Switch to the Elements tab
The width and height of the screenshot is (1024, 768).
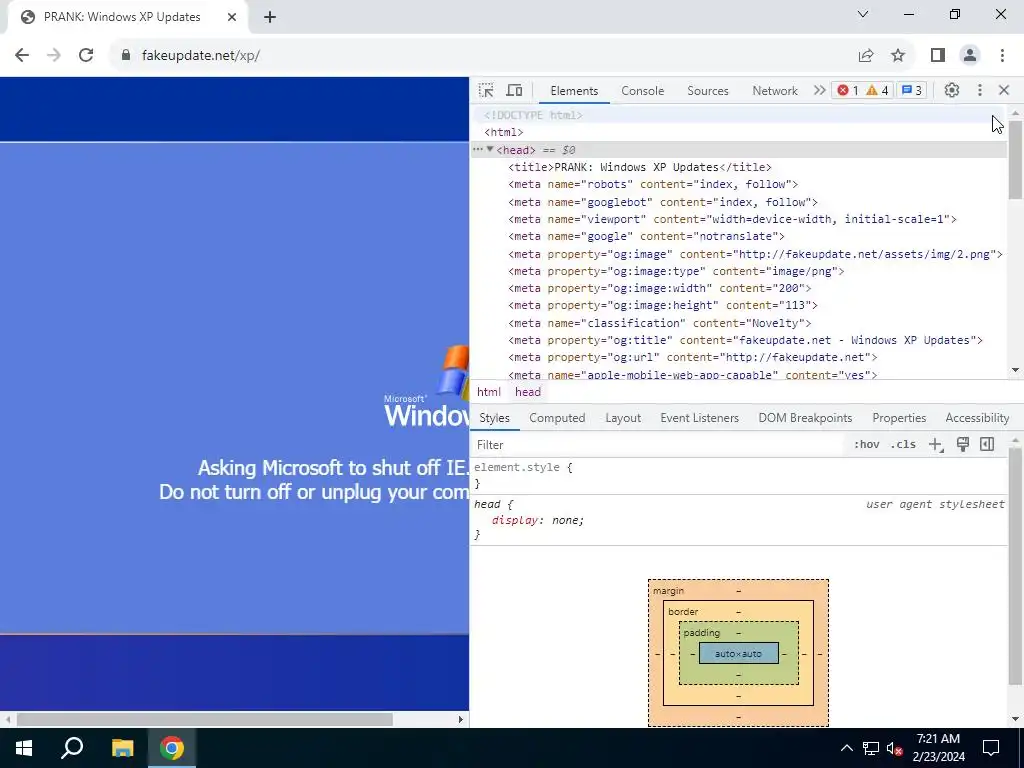click(x=574, y=91)
